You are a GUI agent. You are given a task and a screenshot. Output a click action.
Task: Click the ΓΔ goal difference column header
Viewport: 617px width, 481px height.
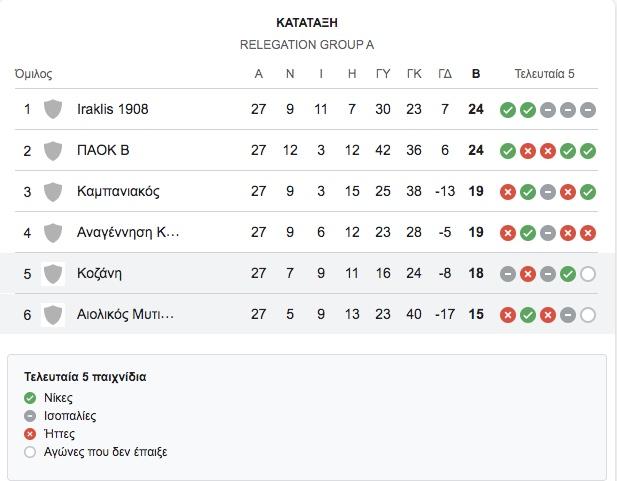coord(445,74)
